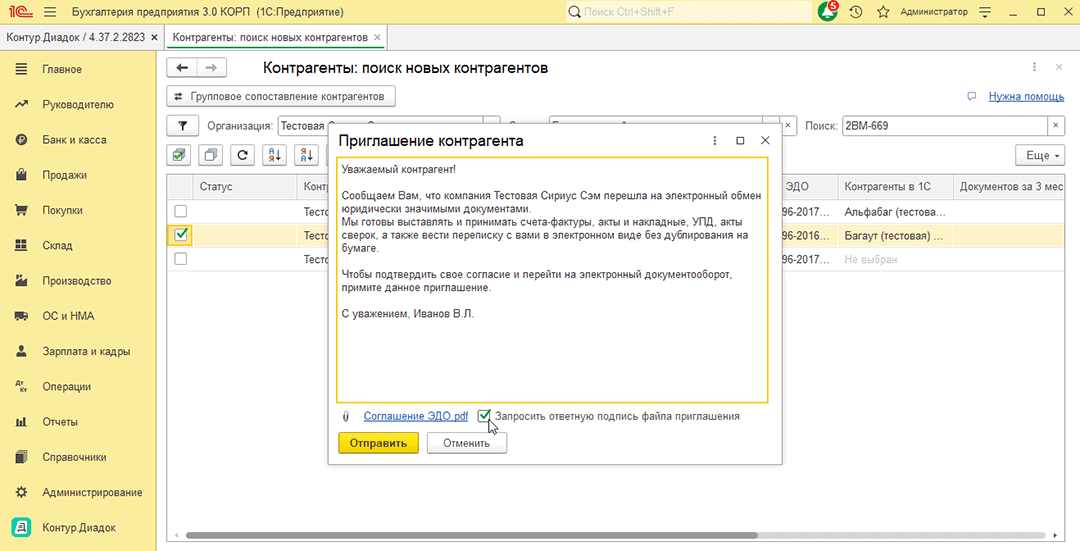The width and height of the screenshot is (1080, 551).
Task: Clear the status filter field with X
Action: (x=788, y=126)
